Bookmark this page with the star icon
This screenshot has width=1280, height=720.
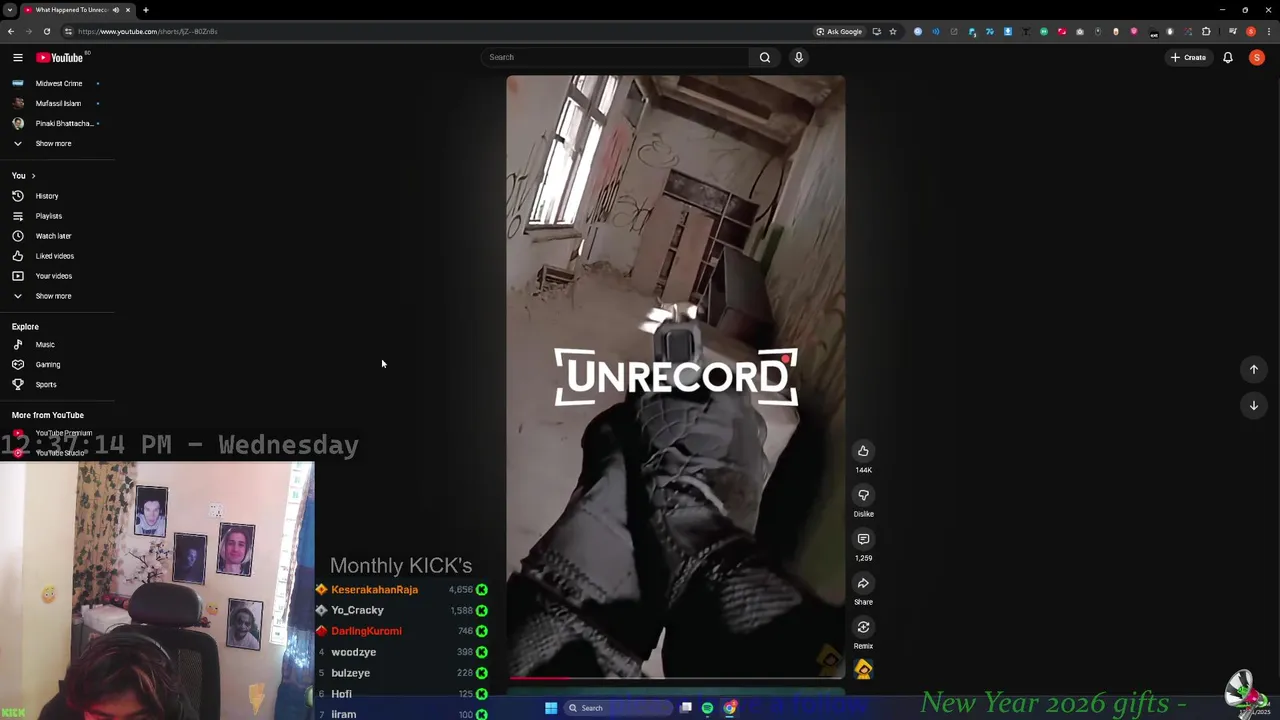point(893,31)
